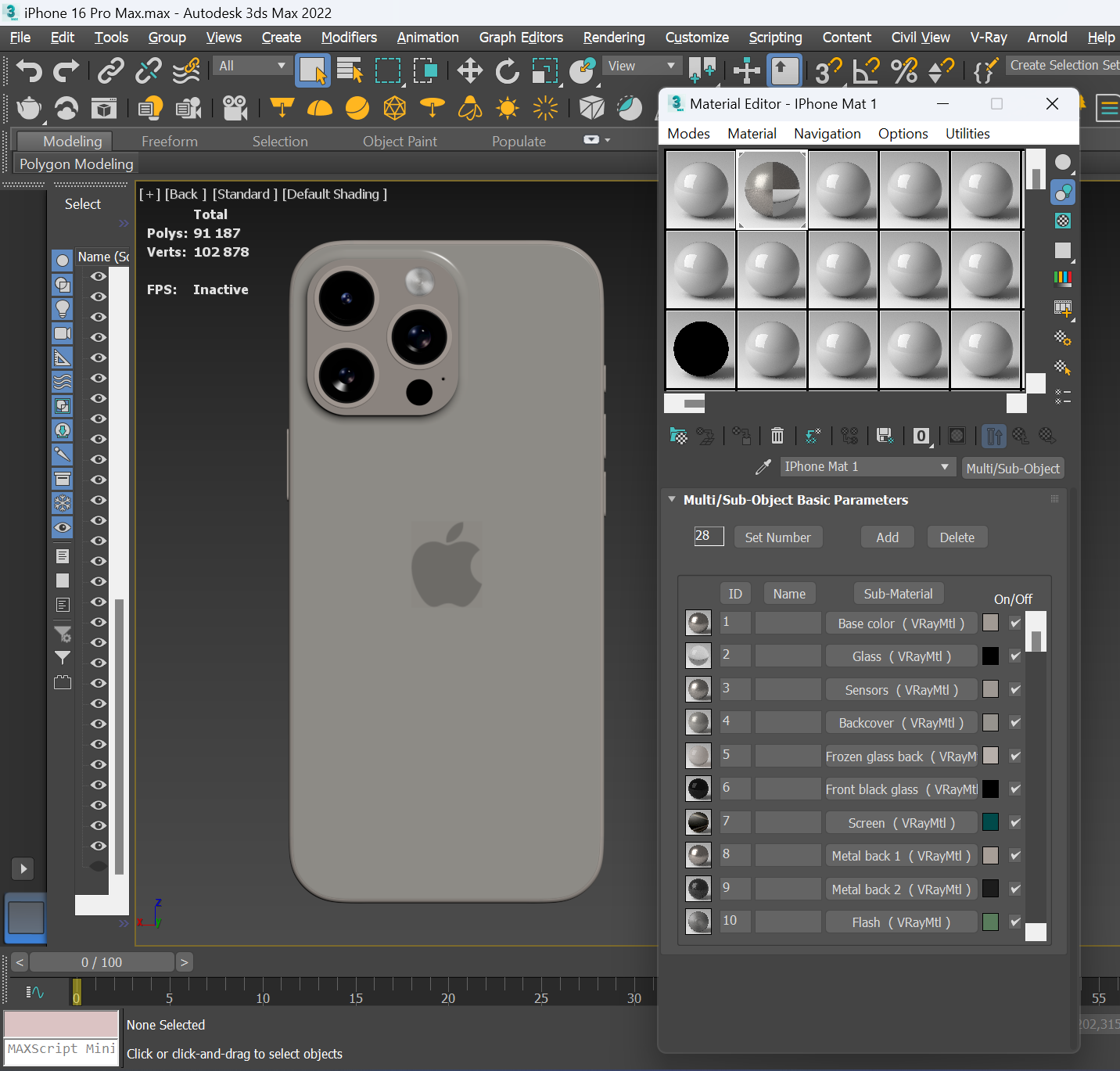Open the Rendering menu

tap(613, 38)
